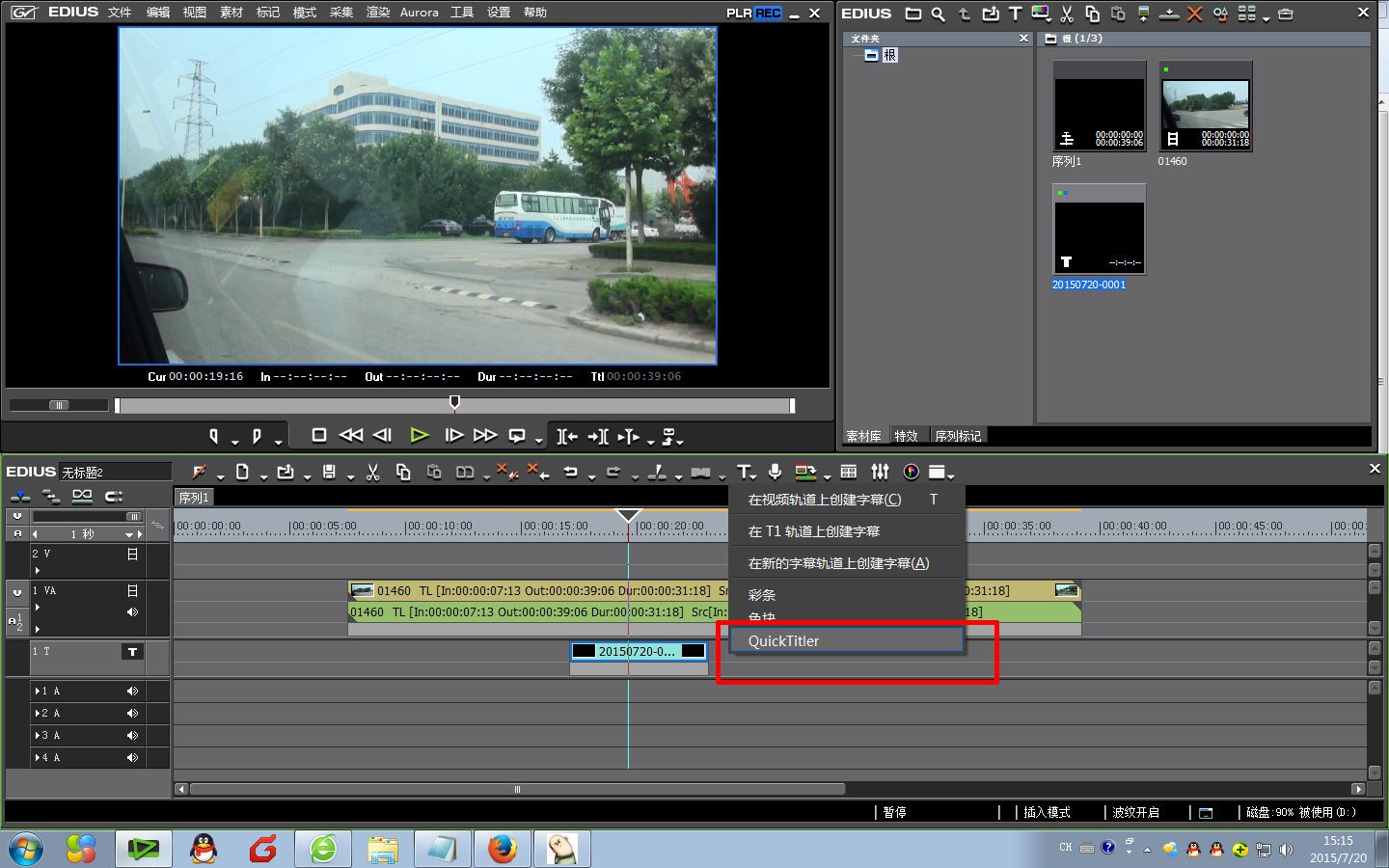Viewport: 1389px width, 868px height.
Task: Click the multicam grid icon in timeline toolbar
Action: pos(849,472)
